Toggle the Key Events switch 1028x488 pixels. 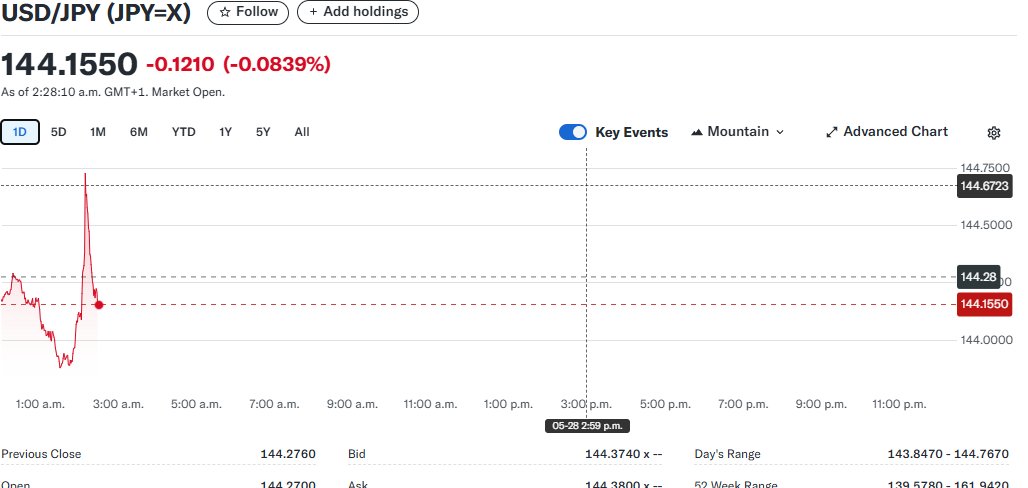tap(572, 132)
